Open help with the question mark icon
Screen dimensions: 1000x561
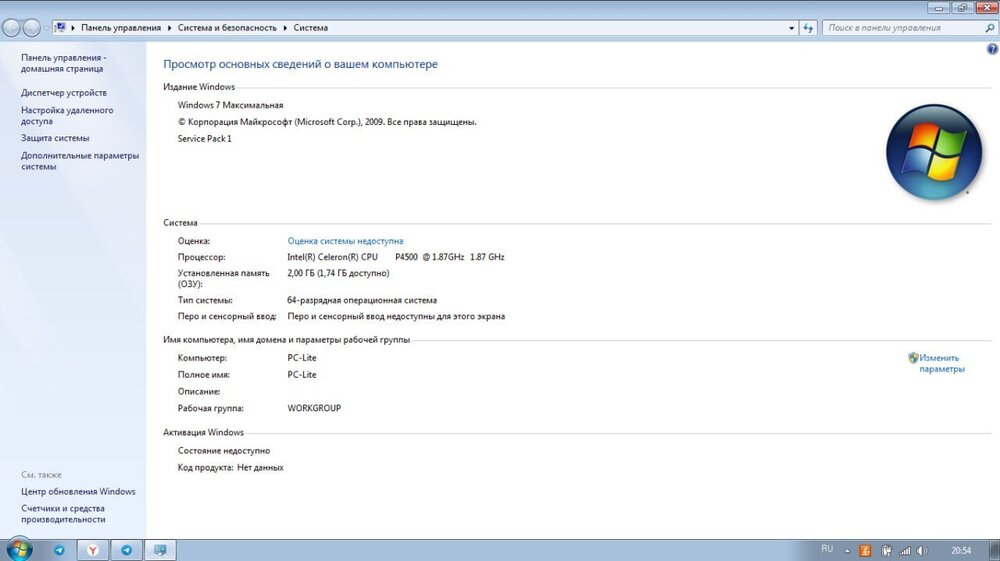pos(992,49)
